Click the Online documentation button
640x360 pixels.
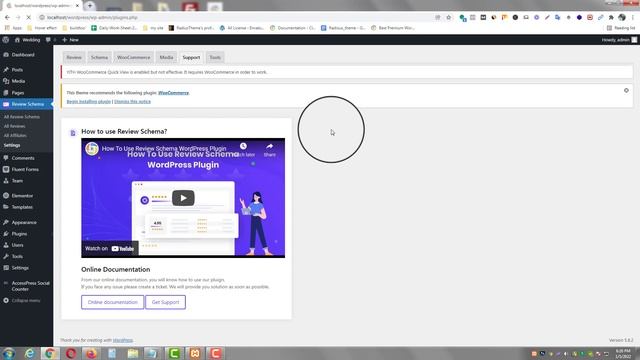click(x=112, y=302)
